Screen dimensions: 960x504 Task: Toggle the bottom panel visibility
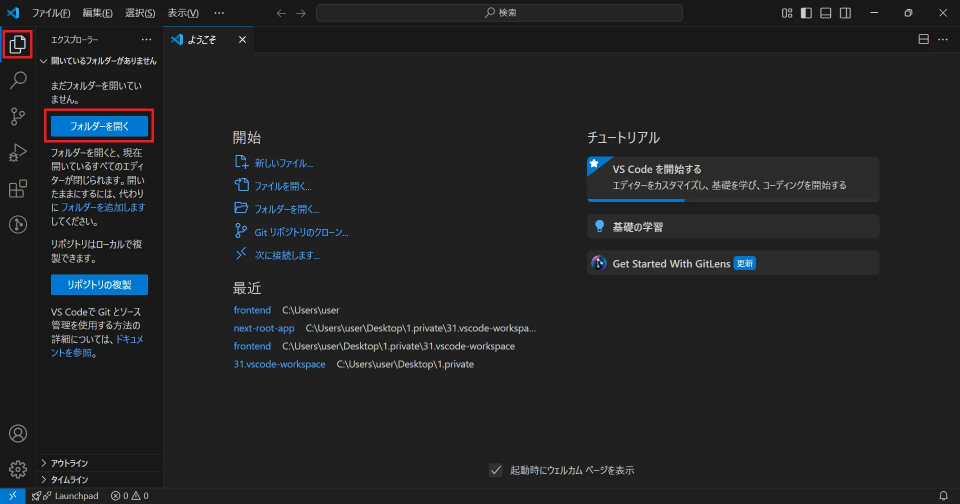tap(826, 13)
